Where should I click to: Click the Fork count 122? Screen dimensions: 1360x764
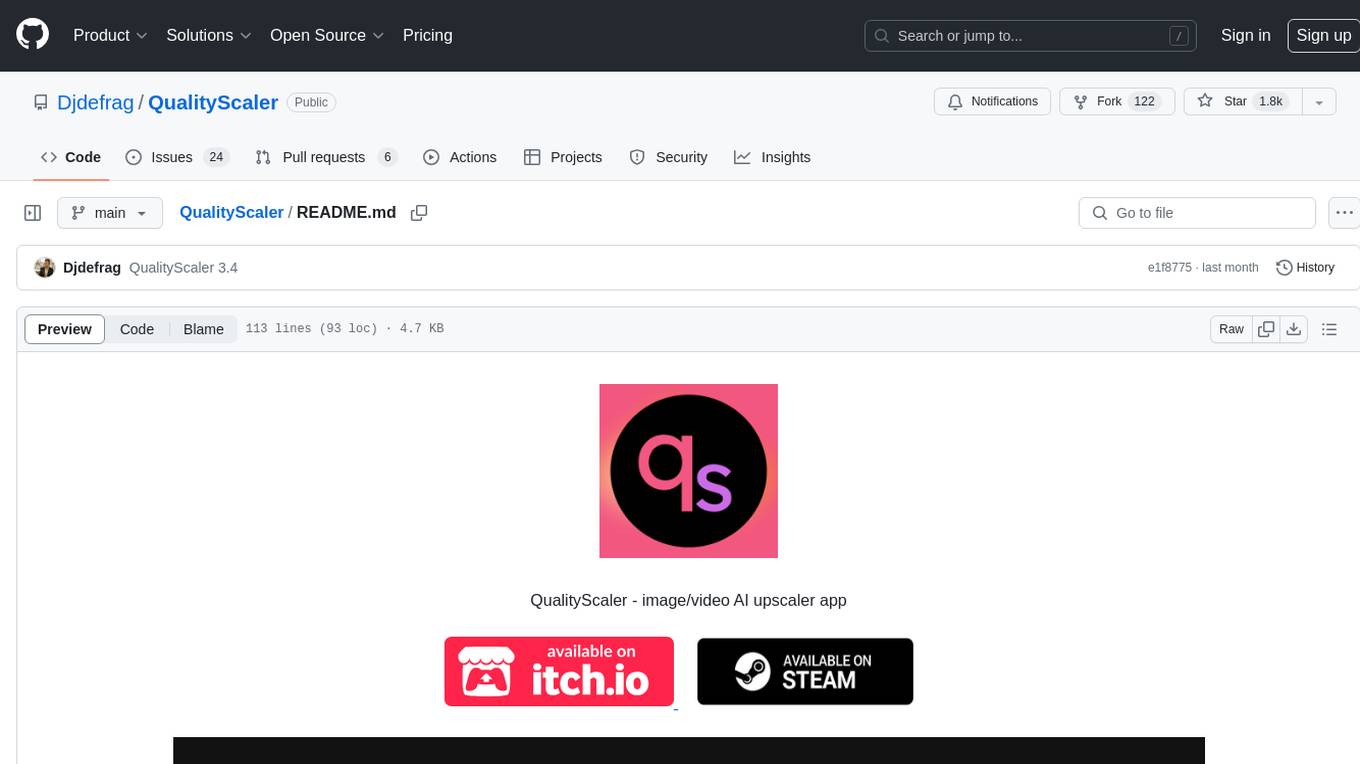pyautogui.click(x=1144, y=102)
